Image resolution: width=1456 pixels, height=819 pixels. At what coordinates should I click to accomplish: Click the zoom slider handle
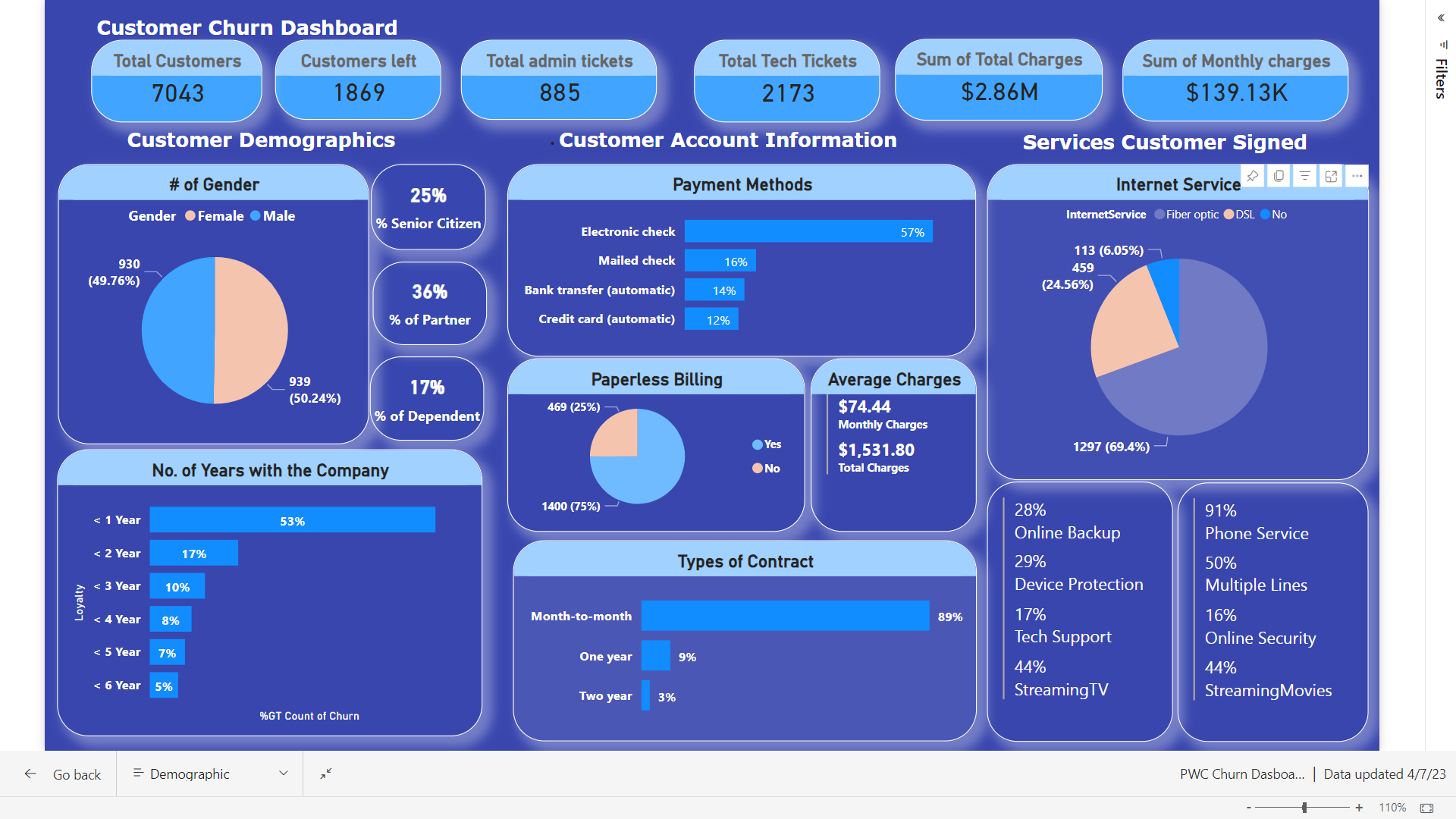point(1304,808)
